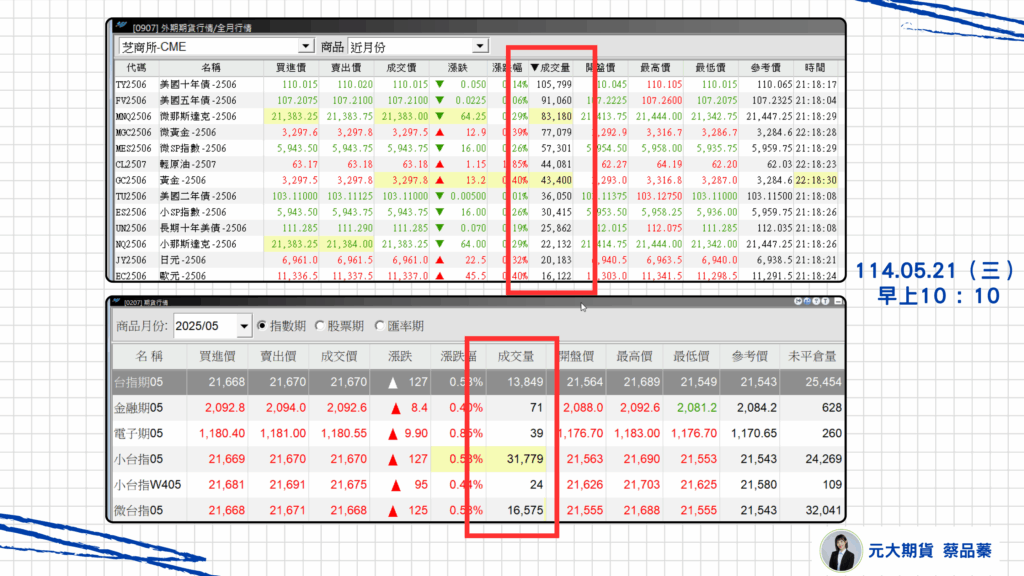The width and height of the screenshot is (1024, 576).
Task: Expand the 近月份 product dropdown
Action: (x=480, y=46)
